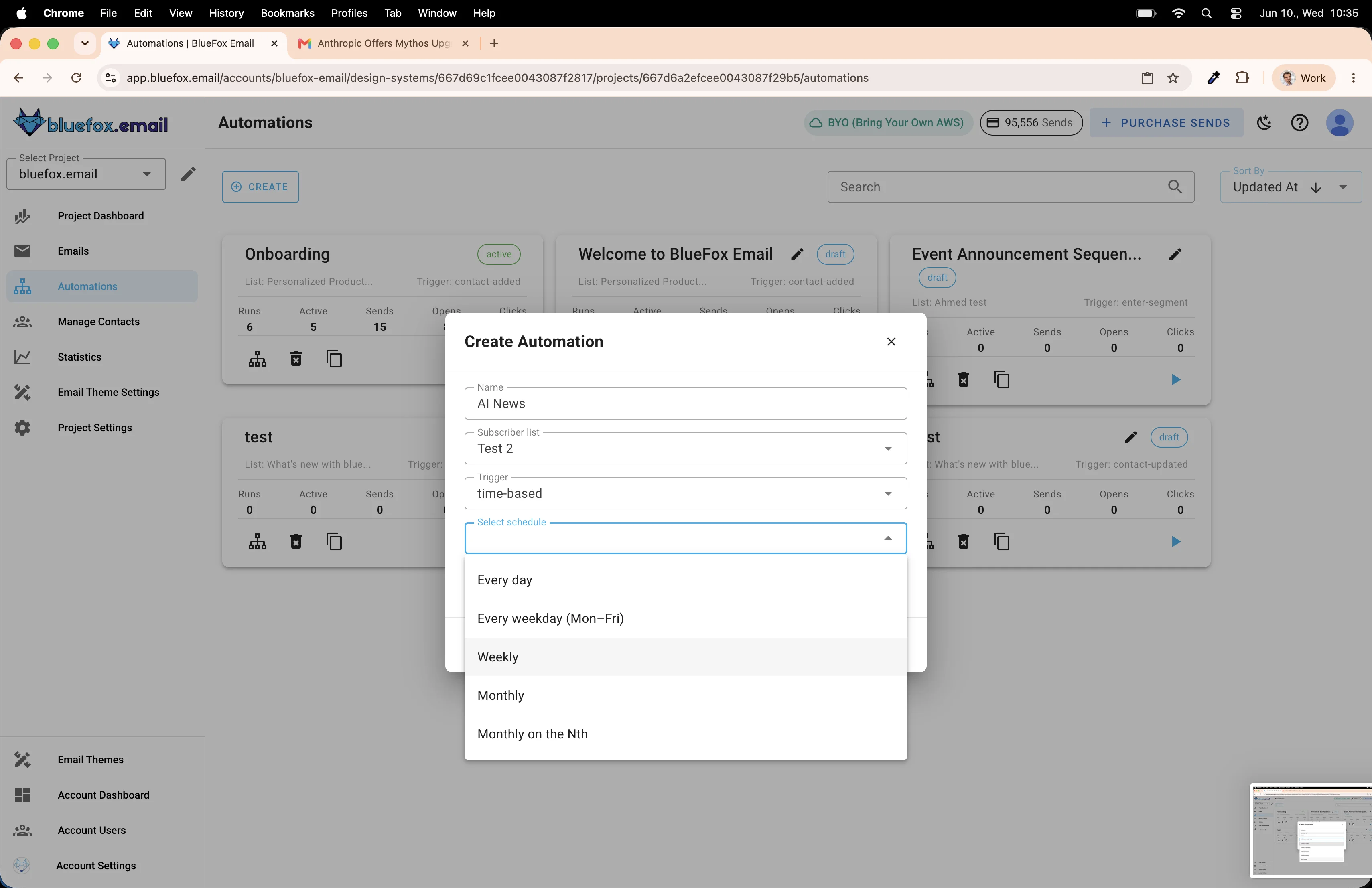Click the CREATE automation button
This screenshot has height=888, width=1372.
pyautogui.click(x=260, y=187)
